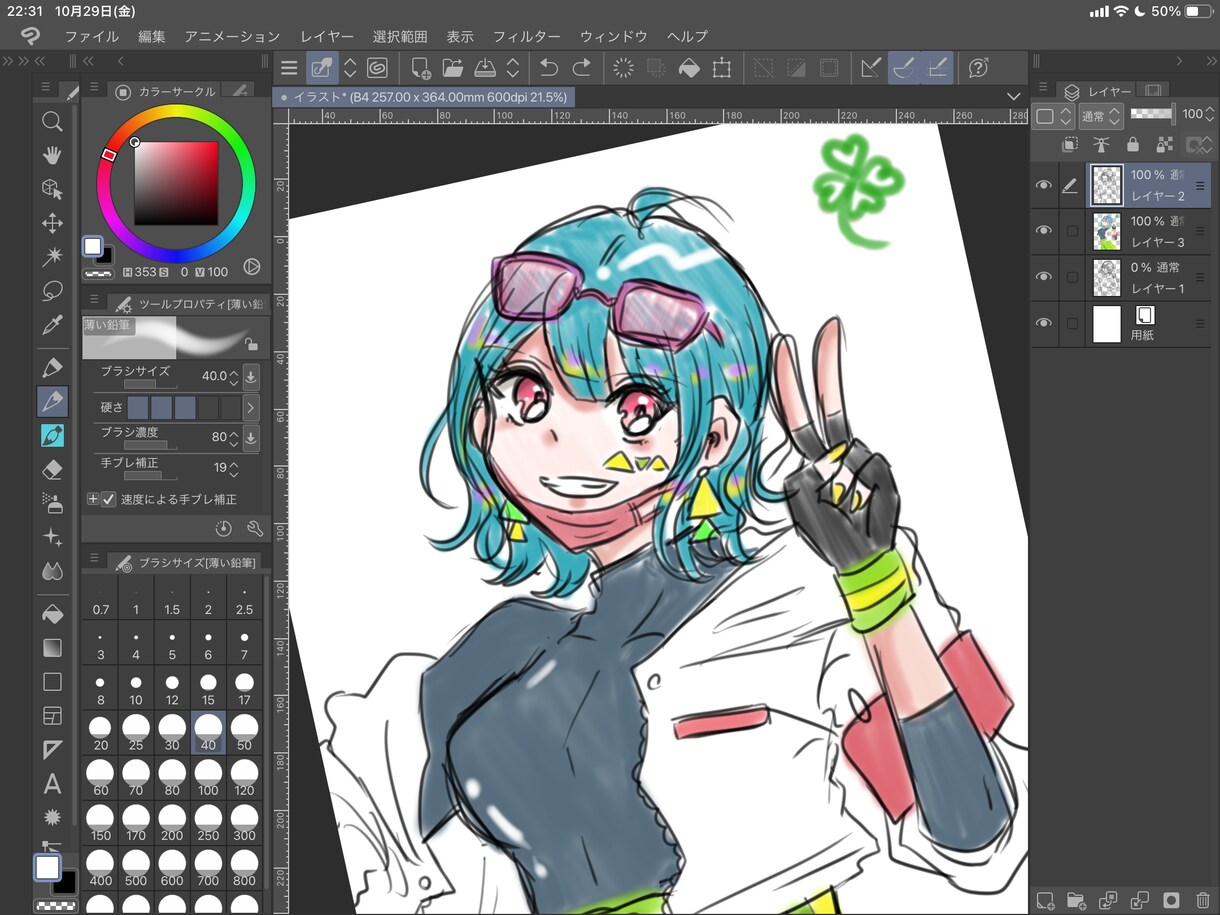This screenshot has height=915, width=1220.
Task: Select the Text tool
Action: 52,784
